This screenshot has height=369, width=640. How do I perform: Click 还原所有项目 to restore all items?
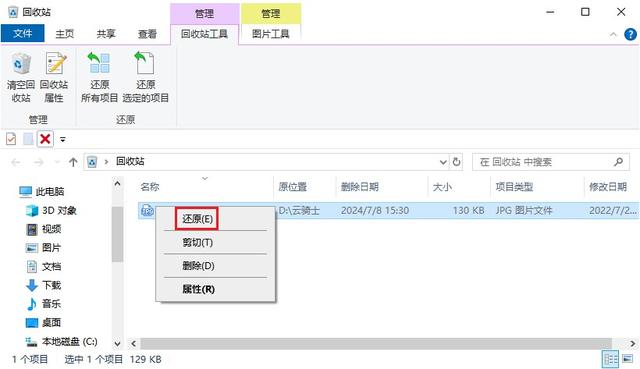tap(99, 78)
